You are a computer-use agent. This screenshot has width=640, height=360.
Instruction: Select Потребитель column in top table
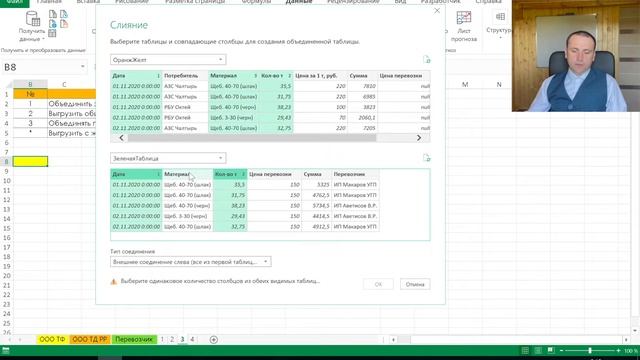click(x=185, y=76)
